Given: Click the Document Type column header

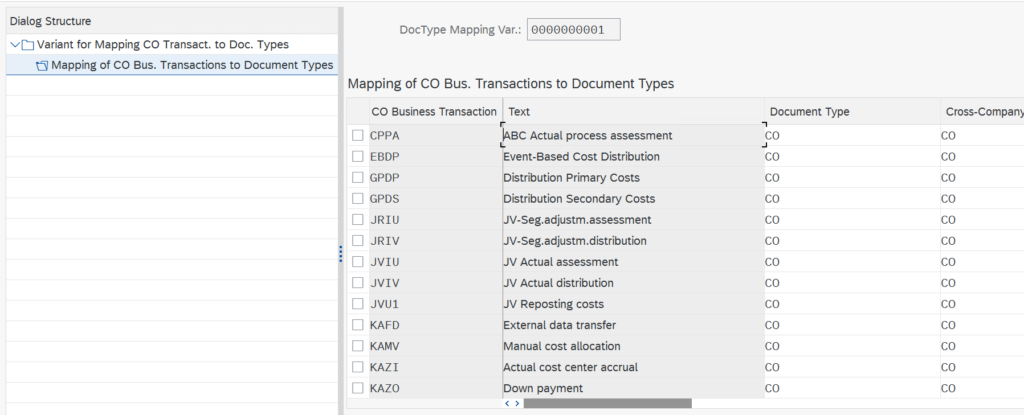Looking at the screenshot, I should click(x=809, y=112).
